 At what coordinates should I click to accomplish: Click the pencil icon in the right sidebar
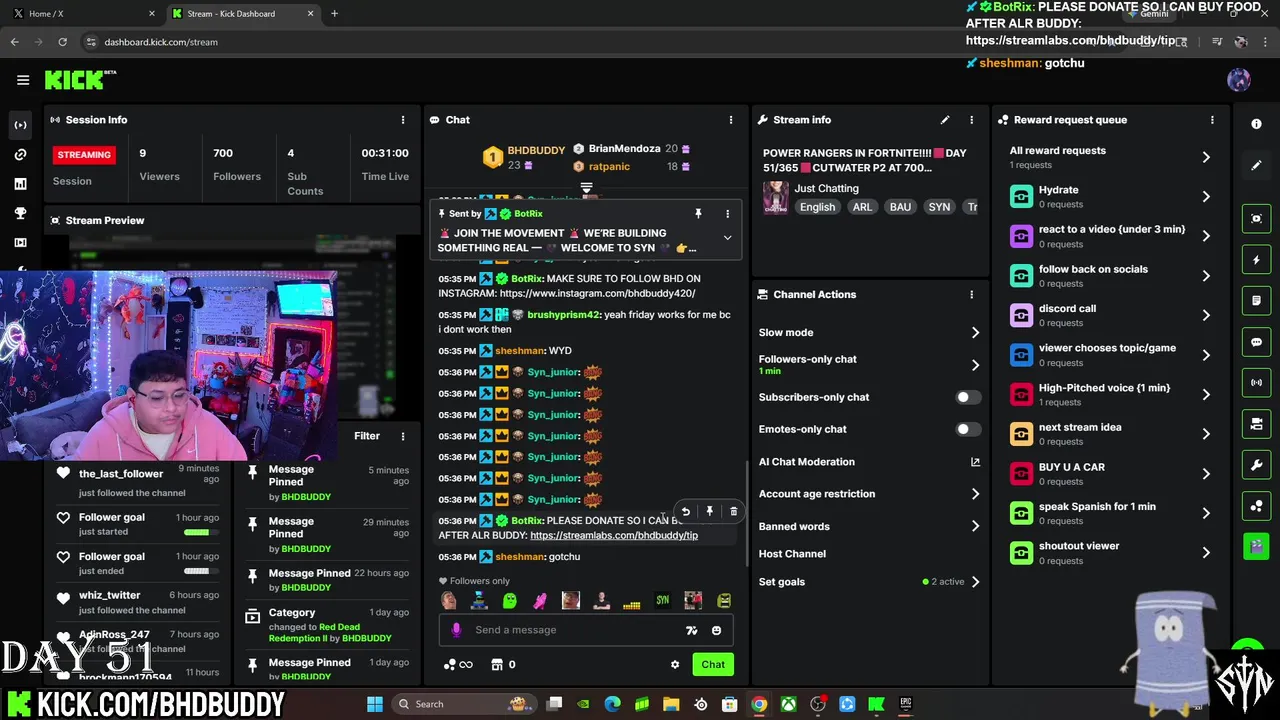click(x=1256, y=166)
